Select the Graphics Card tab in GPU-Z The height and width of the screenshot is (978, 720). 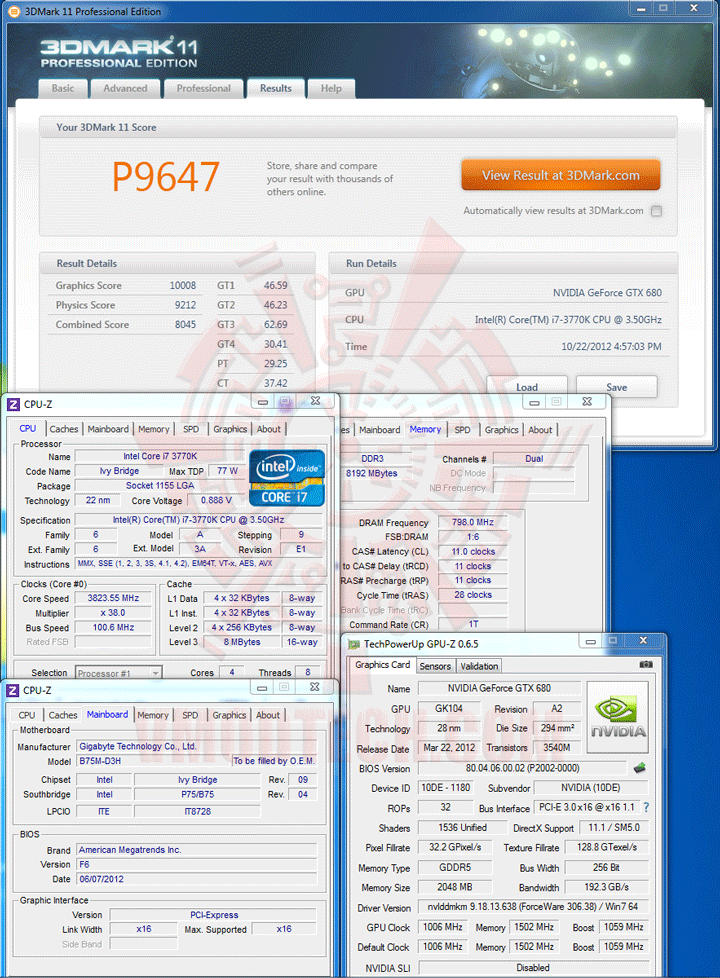tap(382, 665)
